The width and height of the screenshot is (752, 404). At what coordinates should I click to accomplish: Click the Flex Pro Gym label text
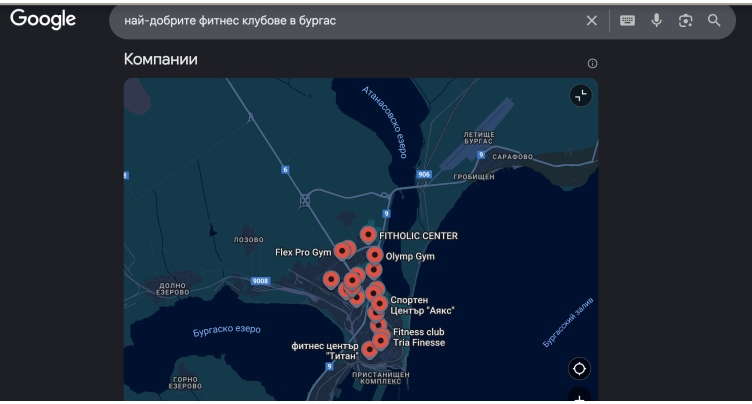(x=303, y=252)
